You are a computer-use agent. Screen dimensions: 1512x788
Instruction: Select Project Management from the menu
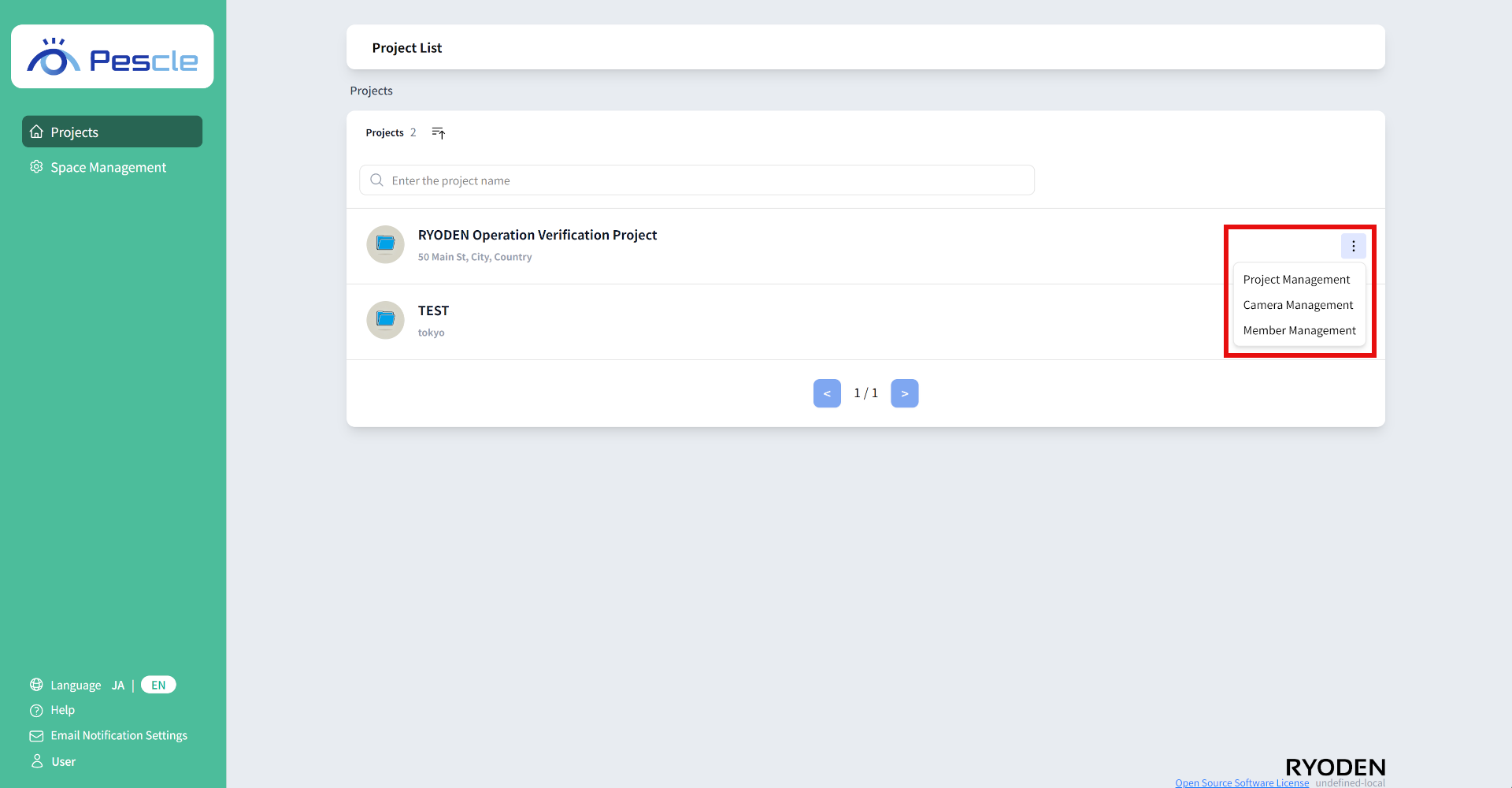click(x=1296, y=279)
